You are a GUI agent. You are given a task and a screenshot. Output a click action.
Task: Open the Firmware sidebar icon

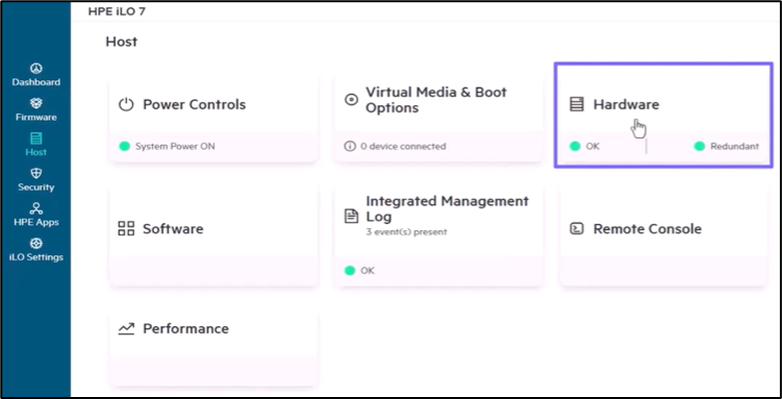click(36, 103)
